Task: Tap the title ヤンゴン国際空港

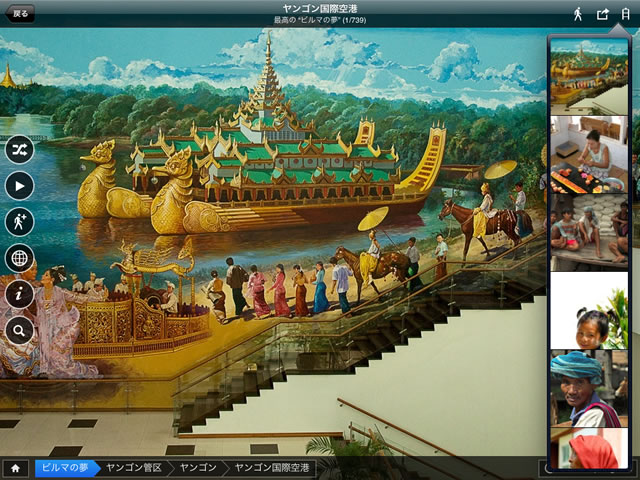Action: click(x=320, y=8)
